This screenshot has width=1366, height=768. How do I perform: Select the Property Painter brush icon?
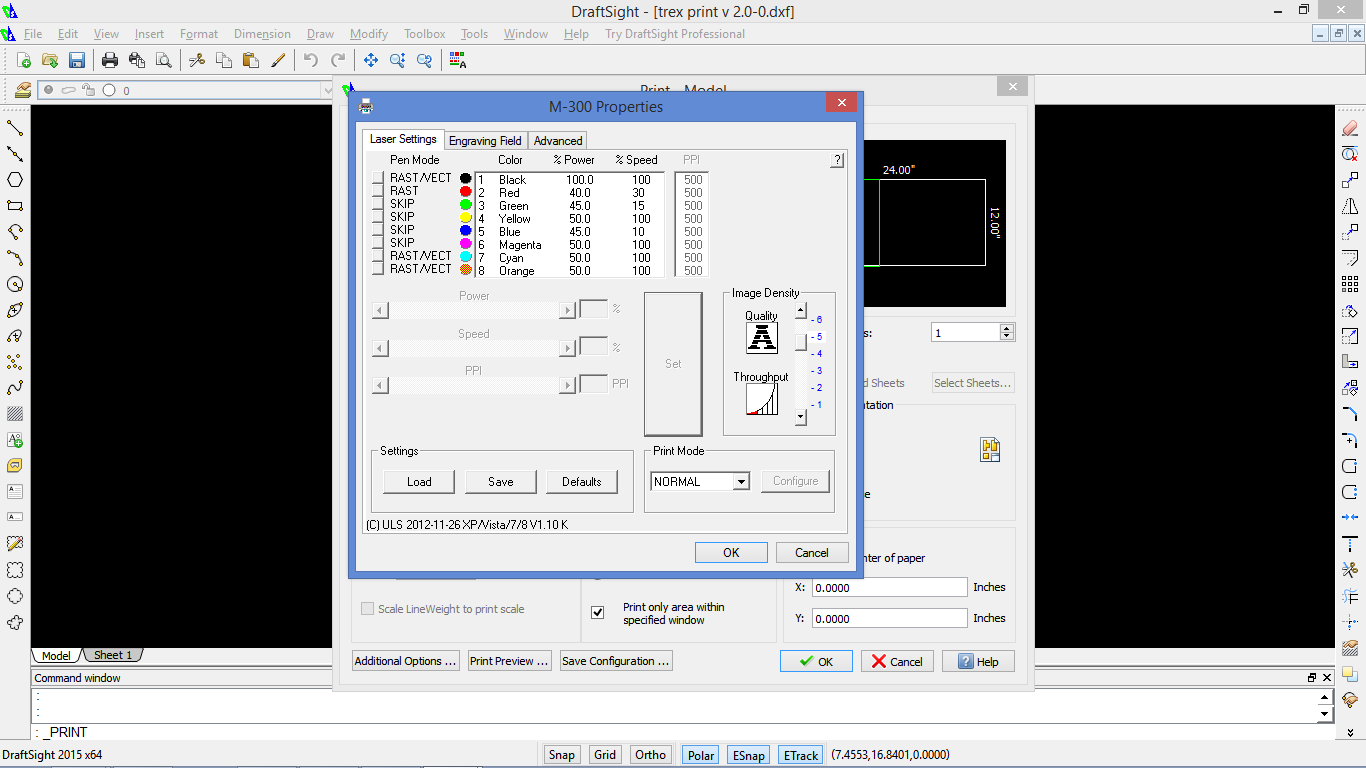(278, 60)
